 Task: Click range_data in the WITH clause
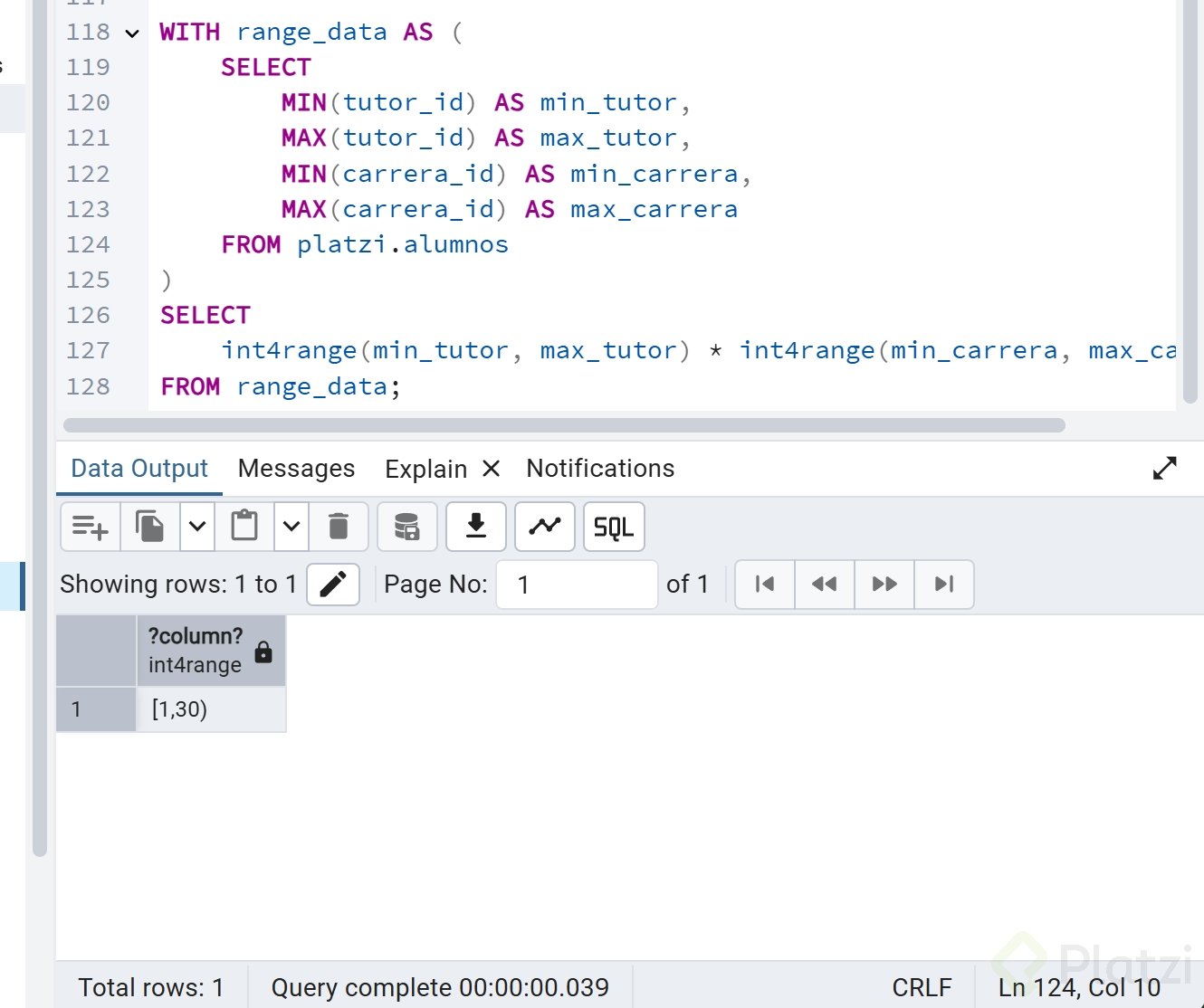[x=311, y=33]
